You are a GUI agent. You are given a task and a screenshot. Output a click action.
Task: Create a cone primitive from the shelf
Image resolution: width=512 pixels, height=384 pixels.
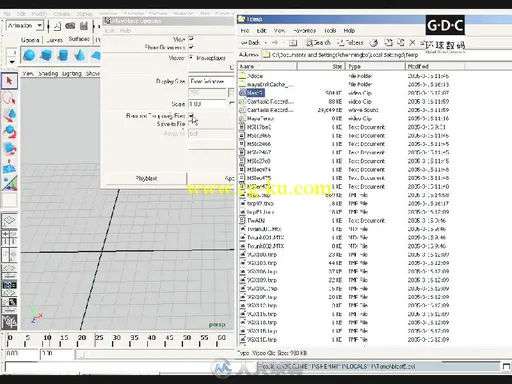coord(79,55)
